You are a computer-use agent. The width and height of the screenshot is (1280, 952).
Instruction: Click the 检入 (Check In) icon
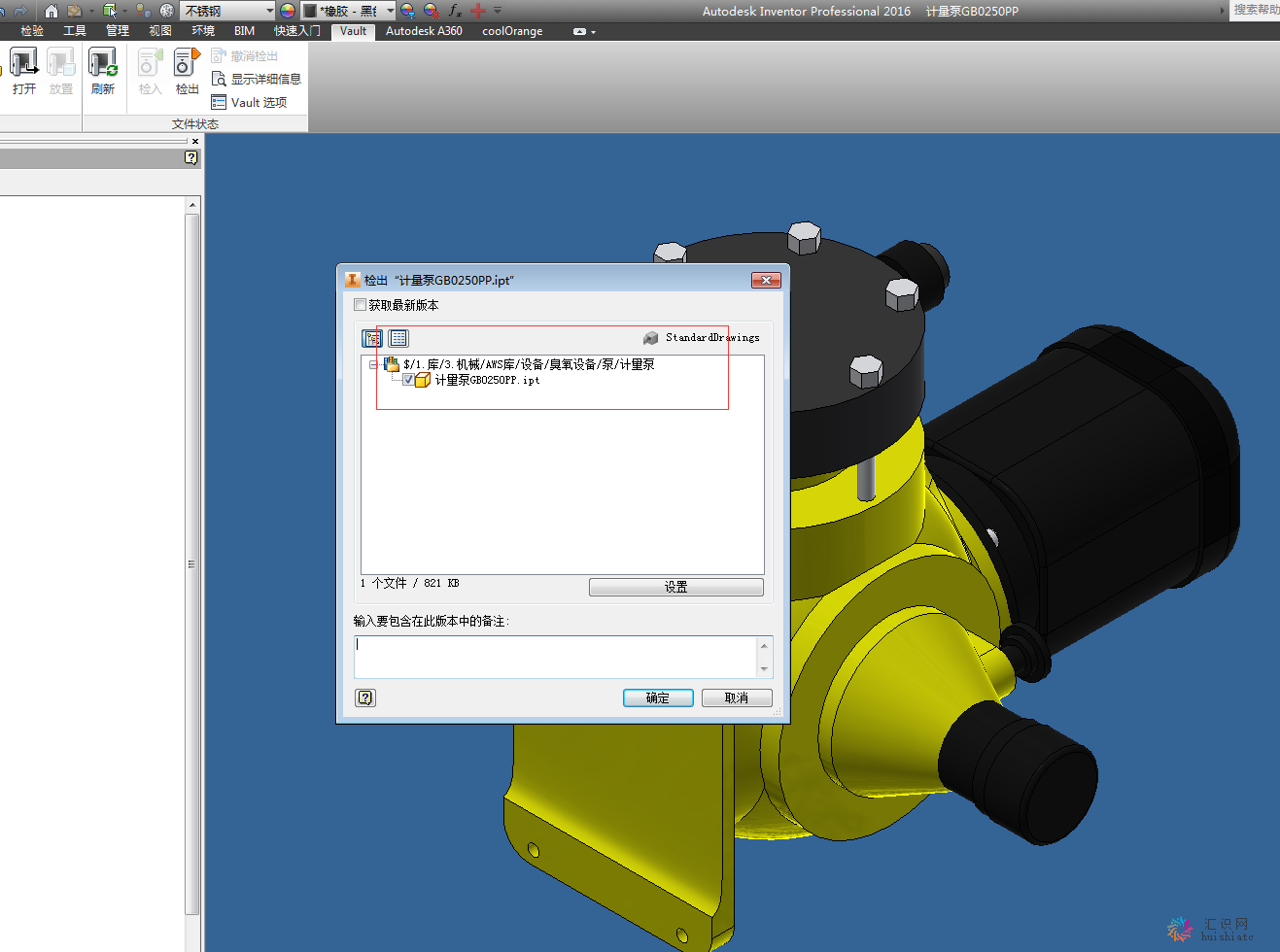click(150, 70)
